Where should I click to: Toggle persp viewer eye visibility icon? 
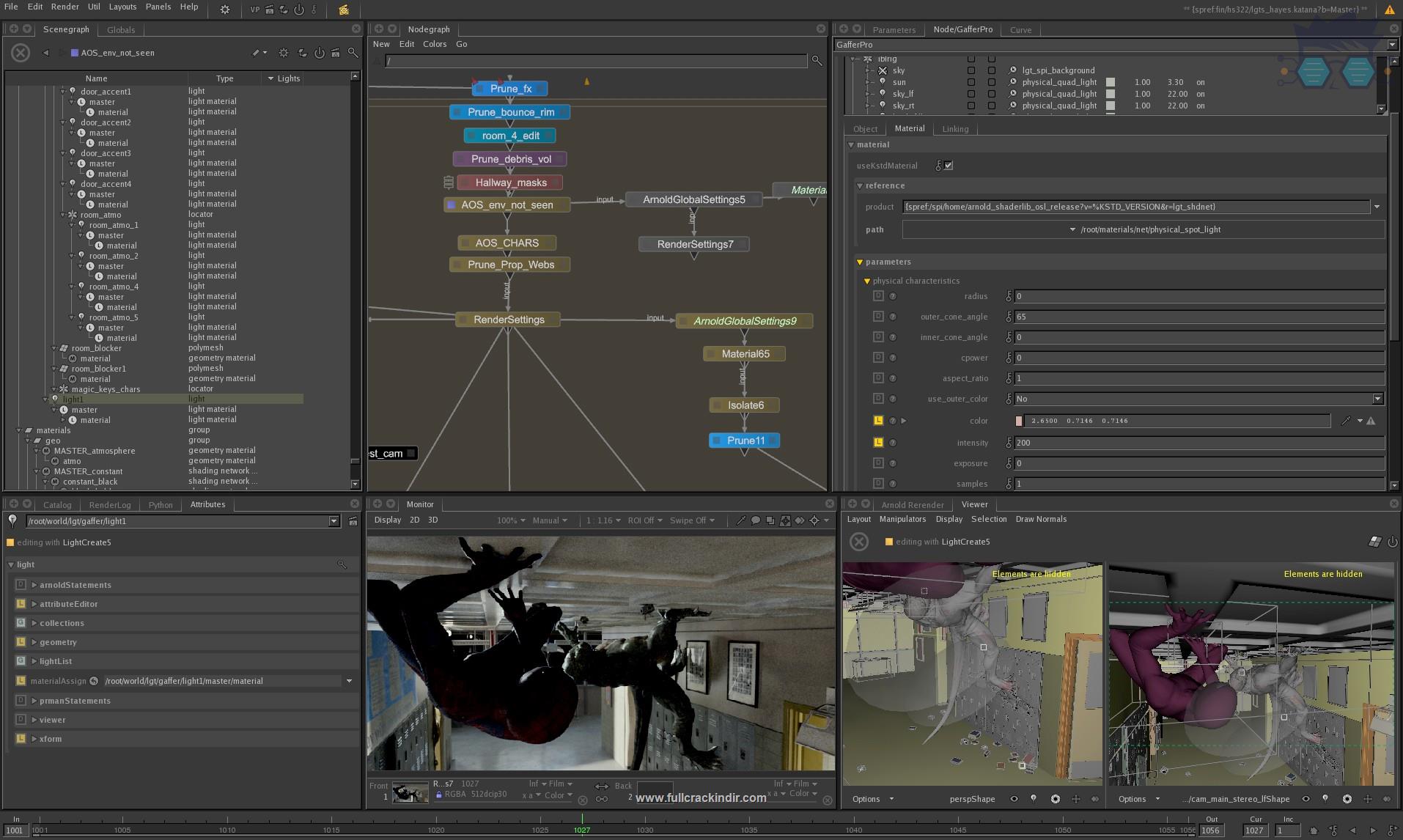tap(1014, 799)
